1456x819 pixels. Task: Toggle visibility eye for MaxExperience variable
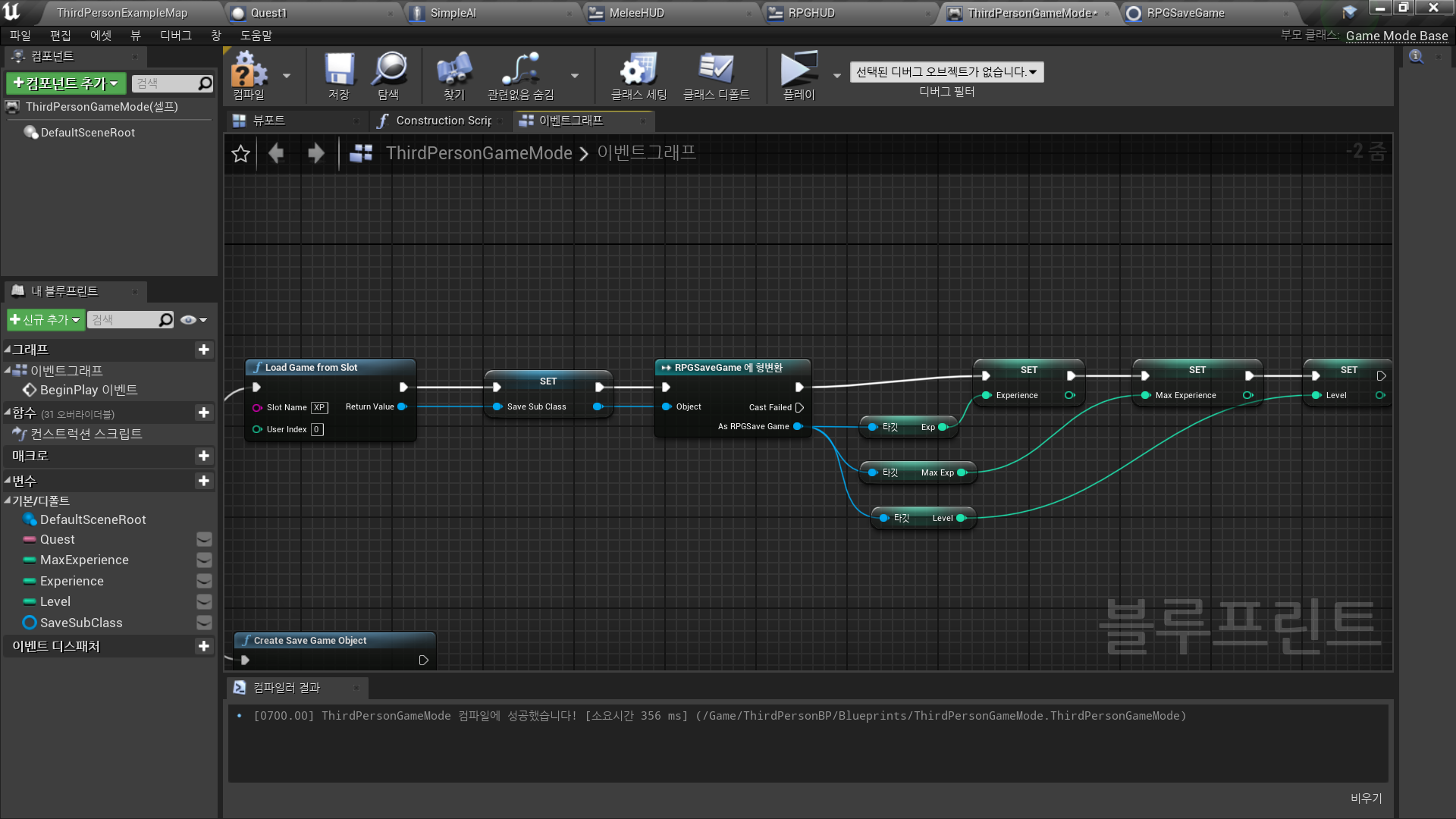(x=204, y=560)
